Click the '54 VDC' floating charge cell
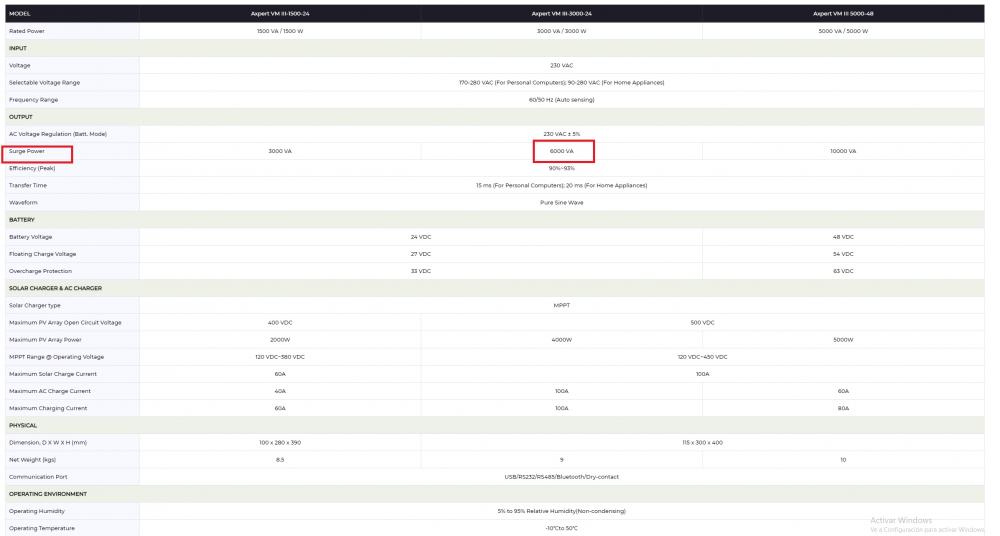The height and width of the screenshot is (536, 1000). pos(843,254)
